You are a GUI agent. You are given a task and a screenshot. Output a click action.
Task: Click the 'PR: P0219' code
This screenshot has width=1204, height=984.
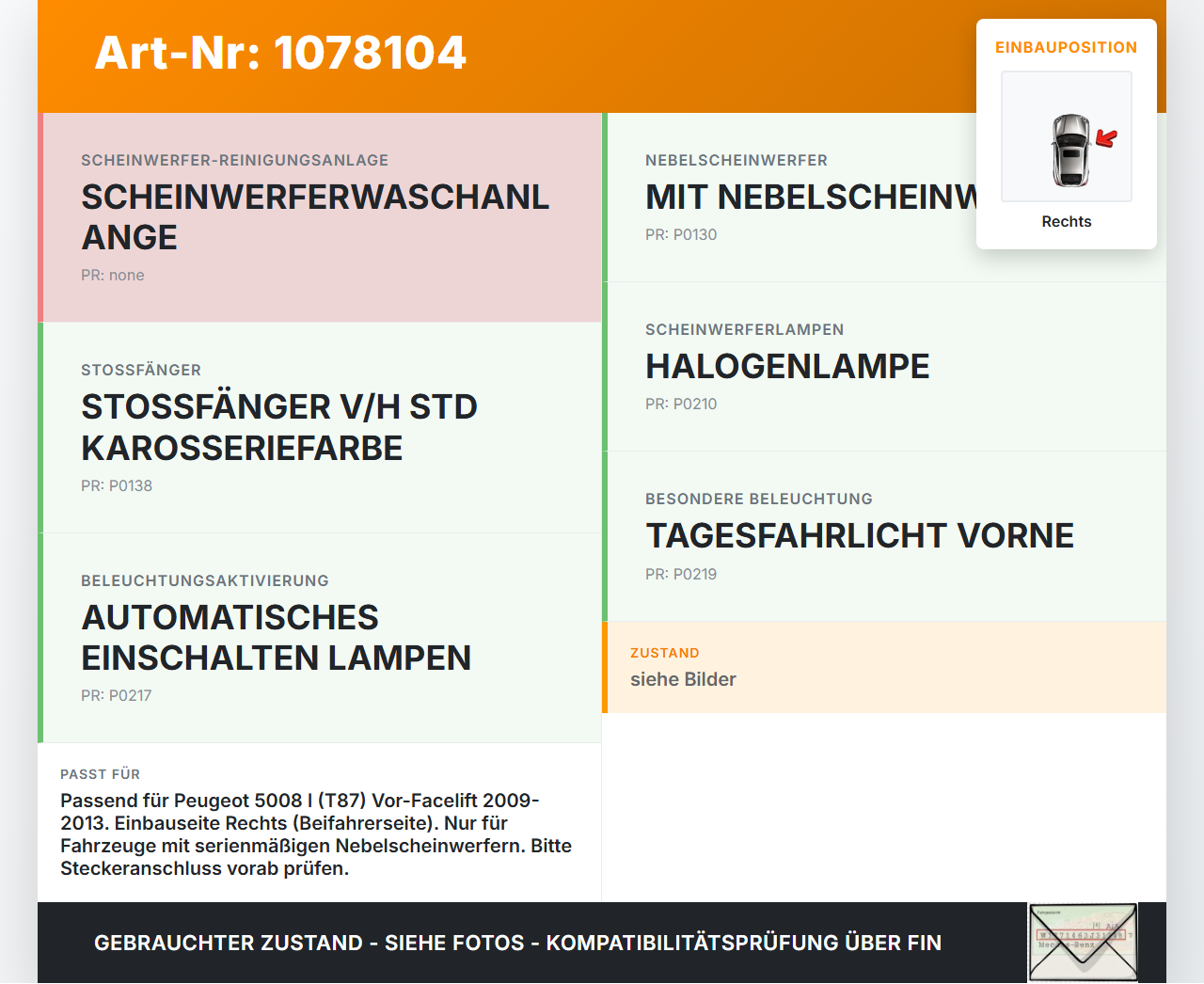[681, 574]
